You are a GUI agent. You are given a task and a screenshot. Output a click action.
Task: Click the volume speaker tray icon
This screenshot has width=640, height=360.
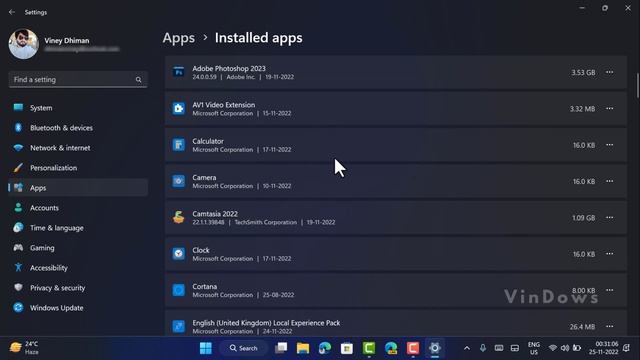click(565, 348)
